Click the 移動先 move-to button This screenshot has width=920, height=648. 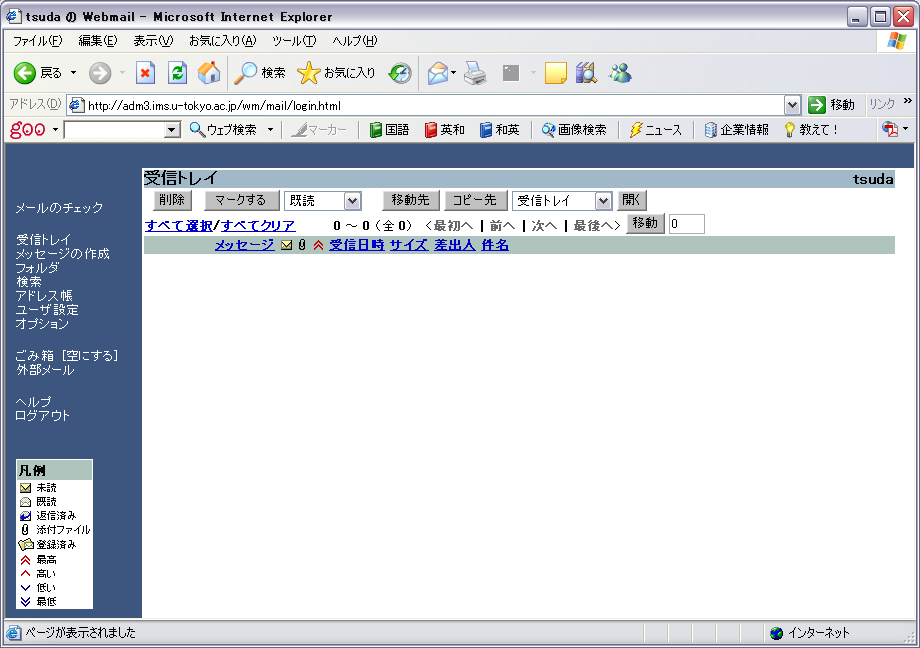pyautogui.click(x=411, y=200)
